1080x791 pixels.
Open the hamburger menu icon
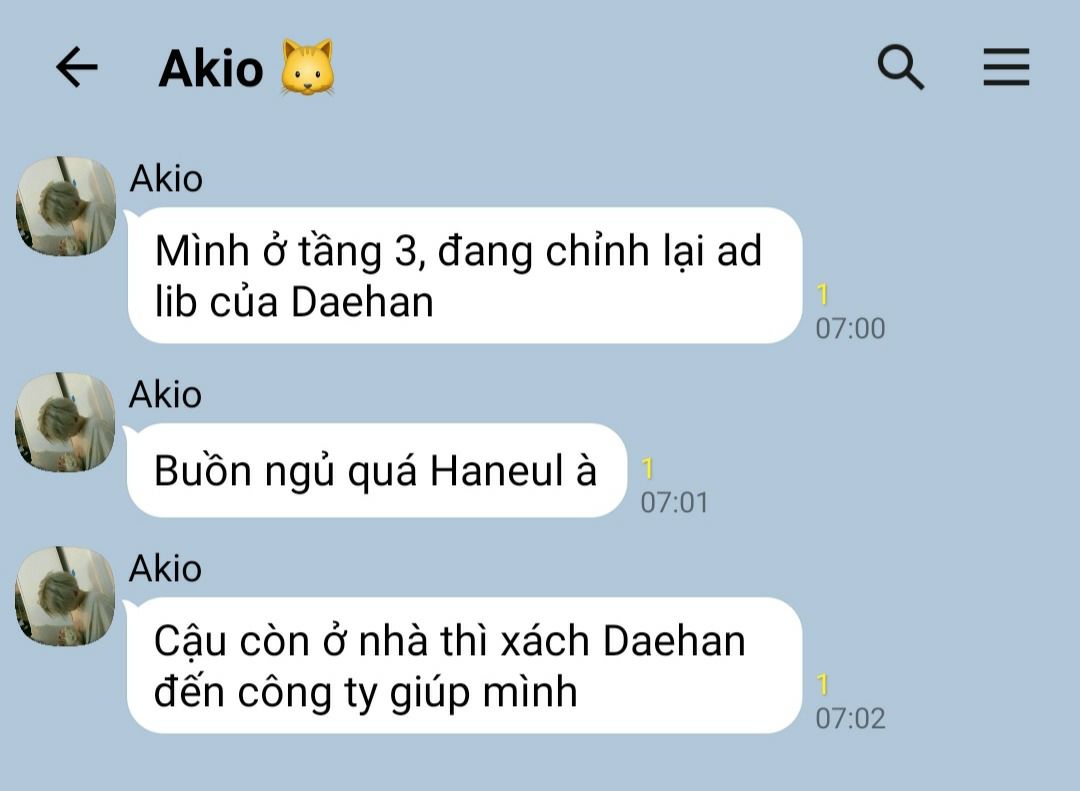[x=1006, y=67]
